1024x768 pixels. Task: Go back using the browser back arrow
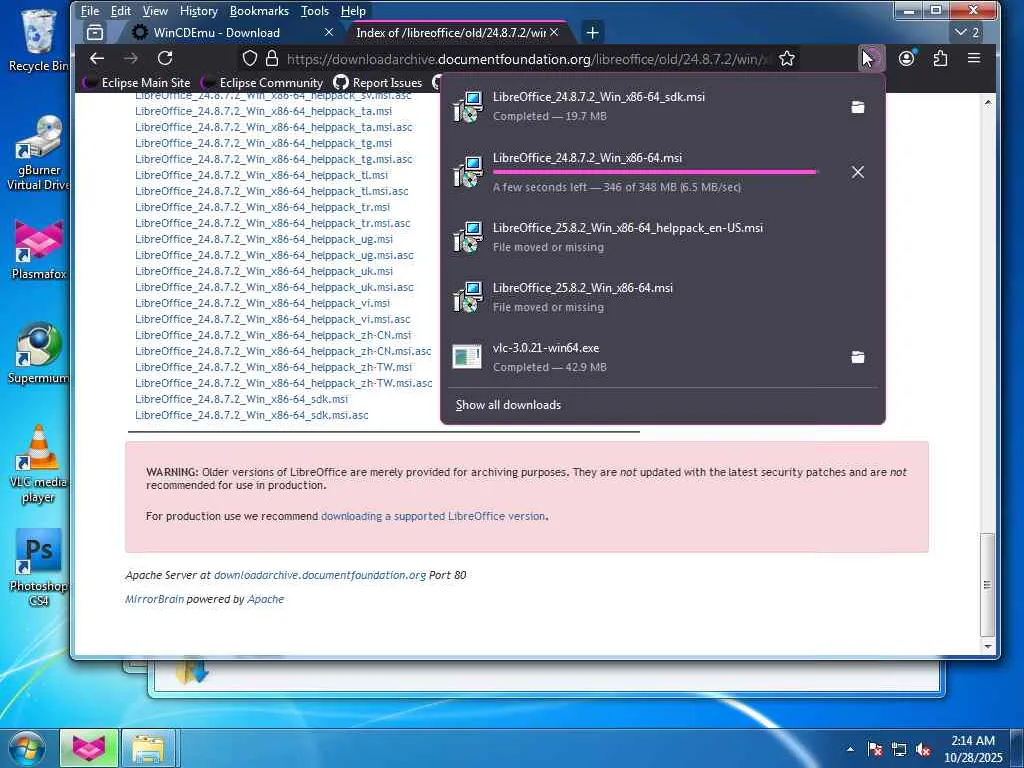(x=97, y=59)
